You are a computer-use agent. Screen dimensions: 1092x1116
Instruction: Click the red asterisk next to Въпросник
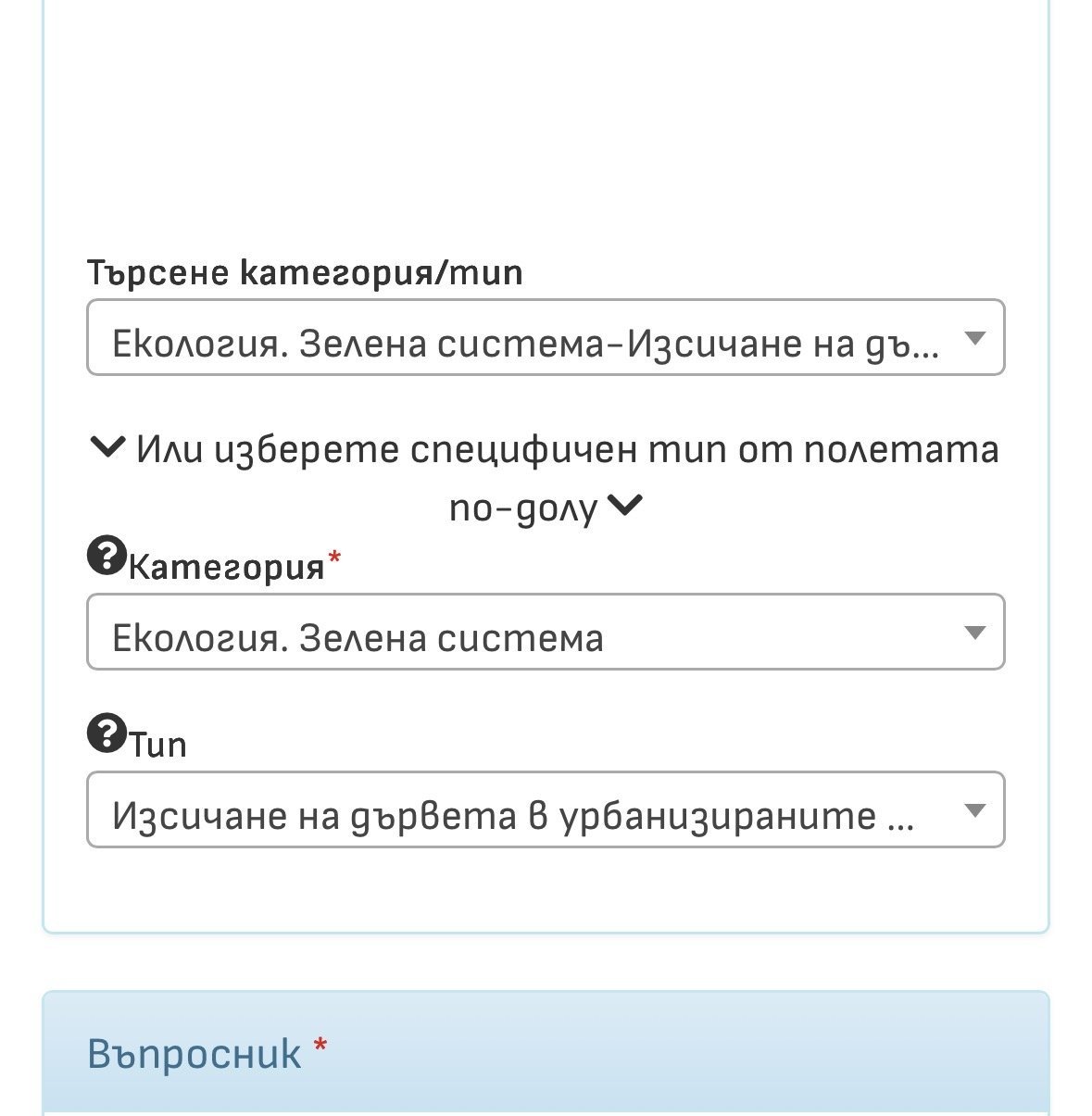tap(320, 1047)
